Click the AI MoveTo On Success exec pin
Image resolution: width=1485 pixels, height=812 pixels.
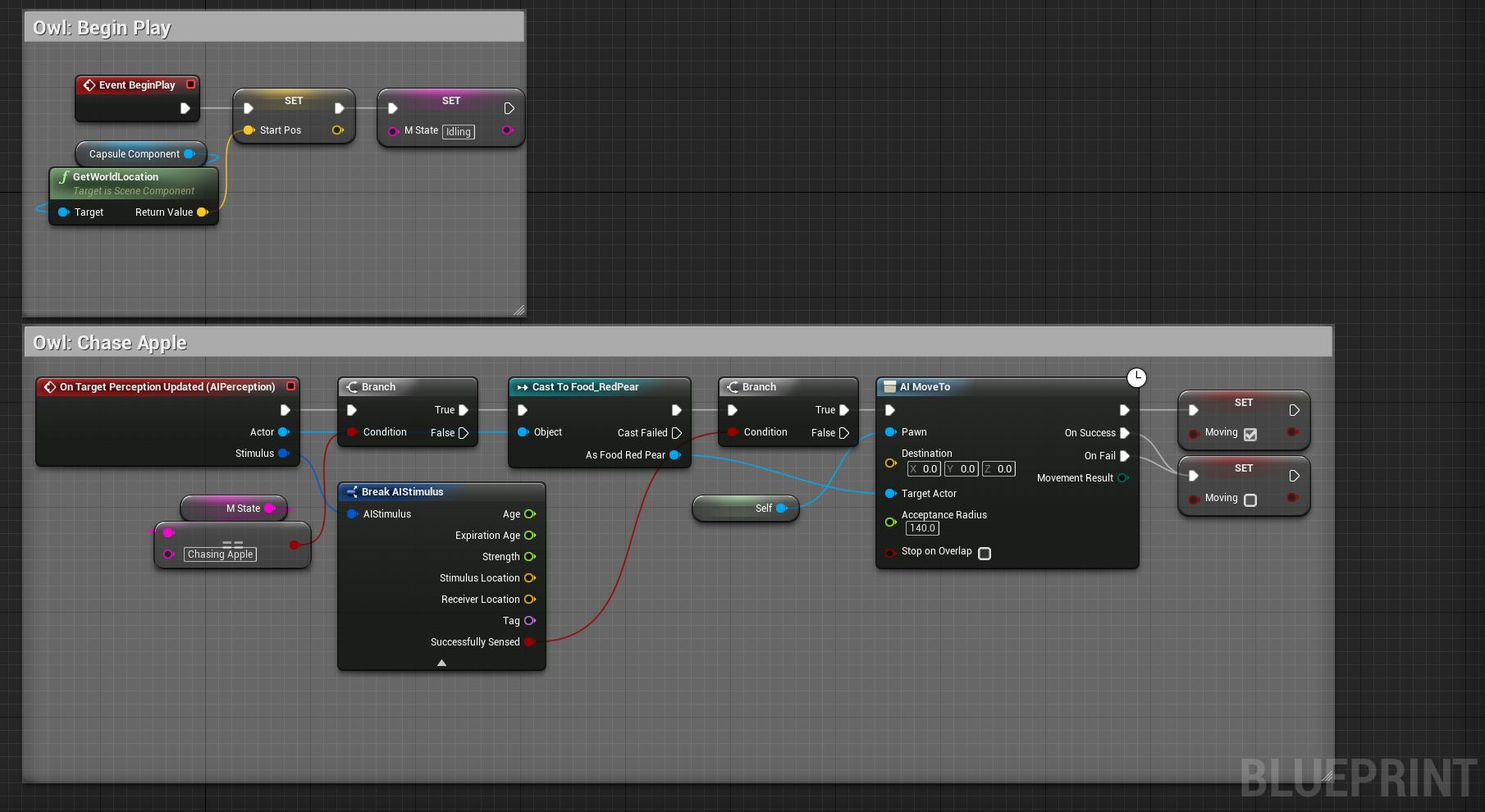point(1125,432)
